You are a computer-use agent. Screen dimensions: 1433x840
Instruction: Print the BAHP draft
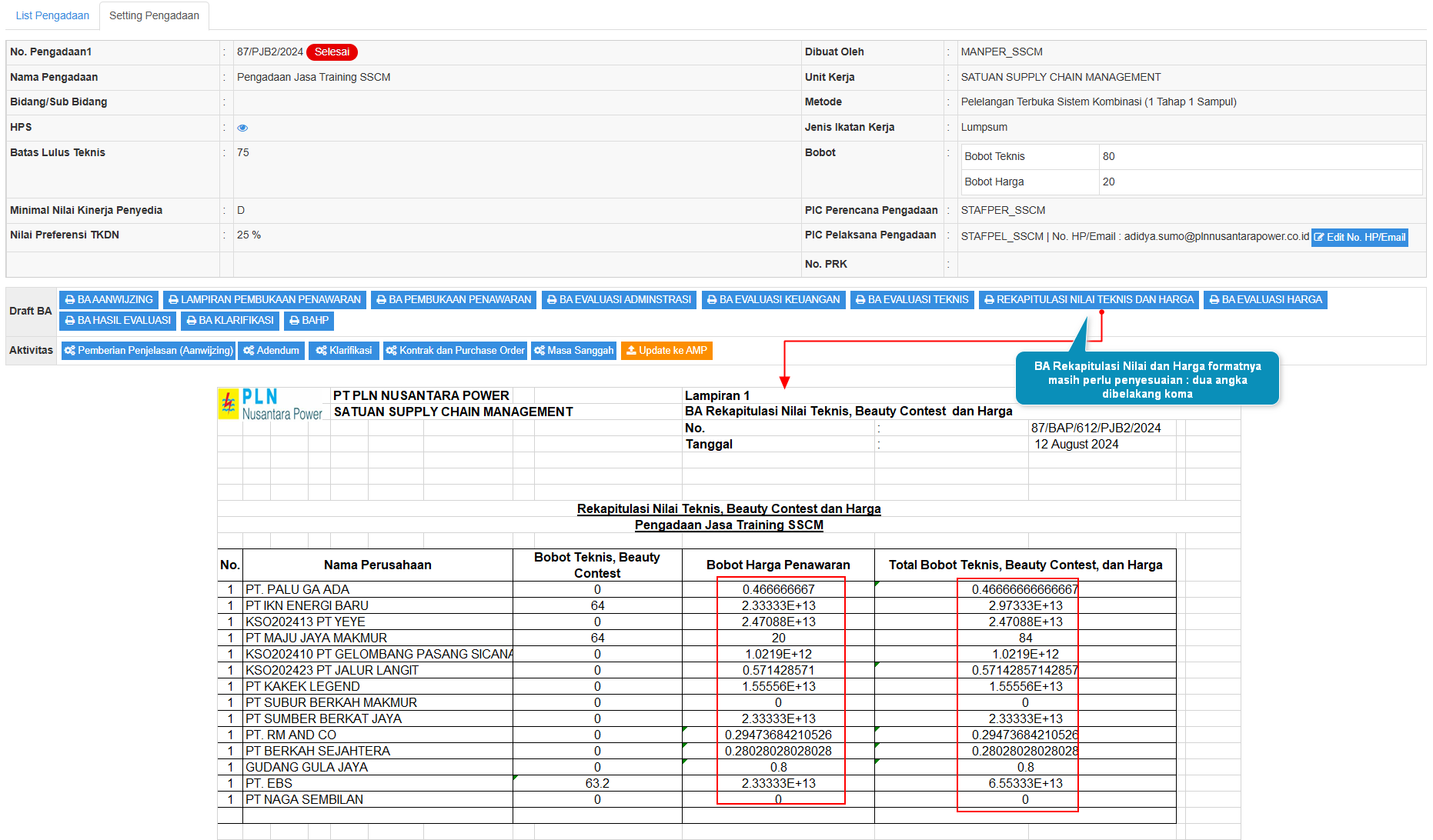[x=309, y=321]
